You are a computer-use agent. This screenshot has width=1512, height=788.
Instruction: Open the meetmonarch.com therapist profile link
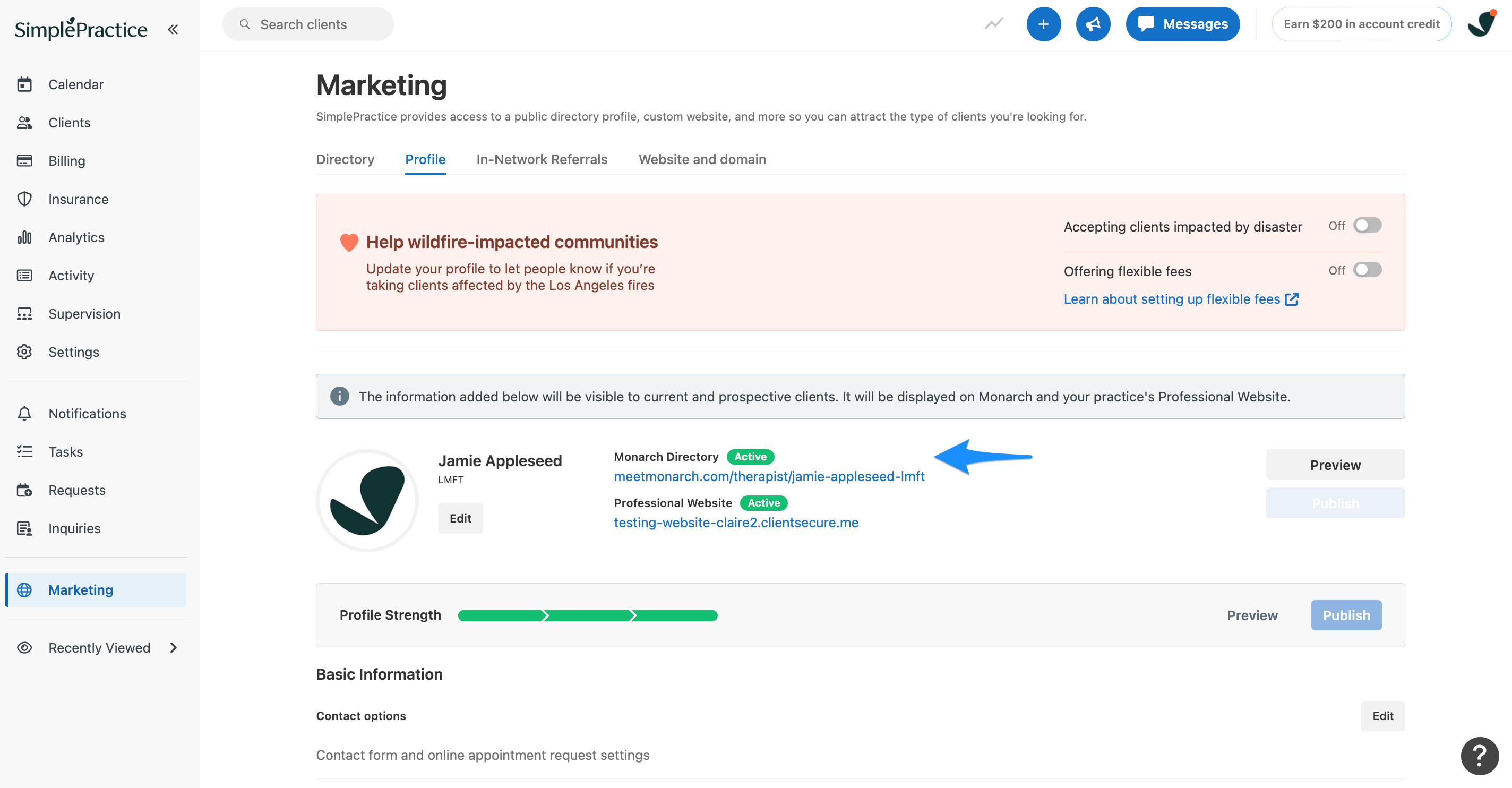[x=769, y=476]
